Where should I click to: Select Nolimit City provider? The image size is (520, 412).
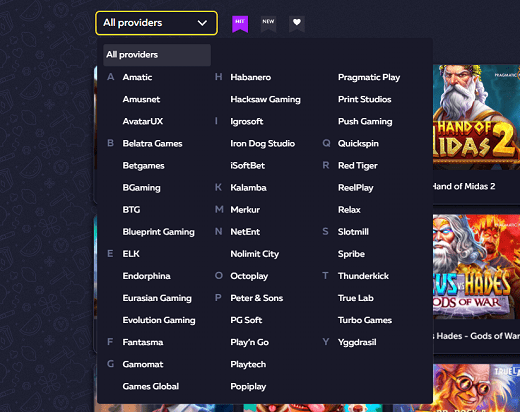tap(255, 254)
